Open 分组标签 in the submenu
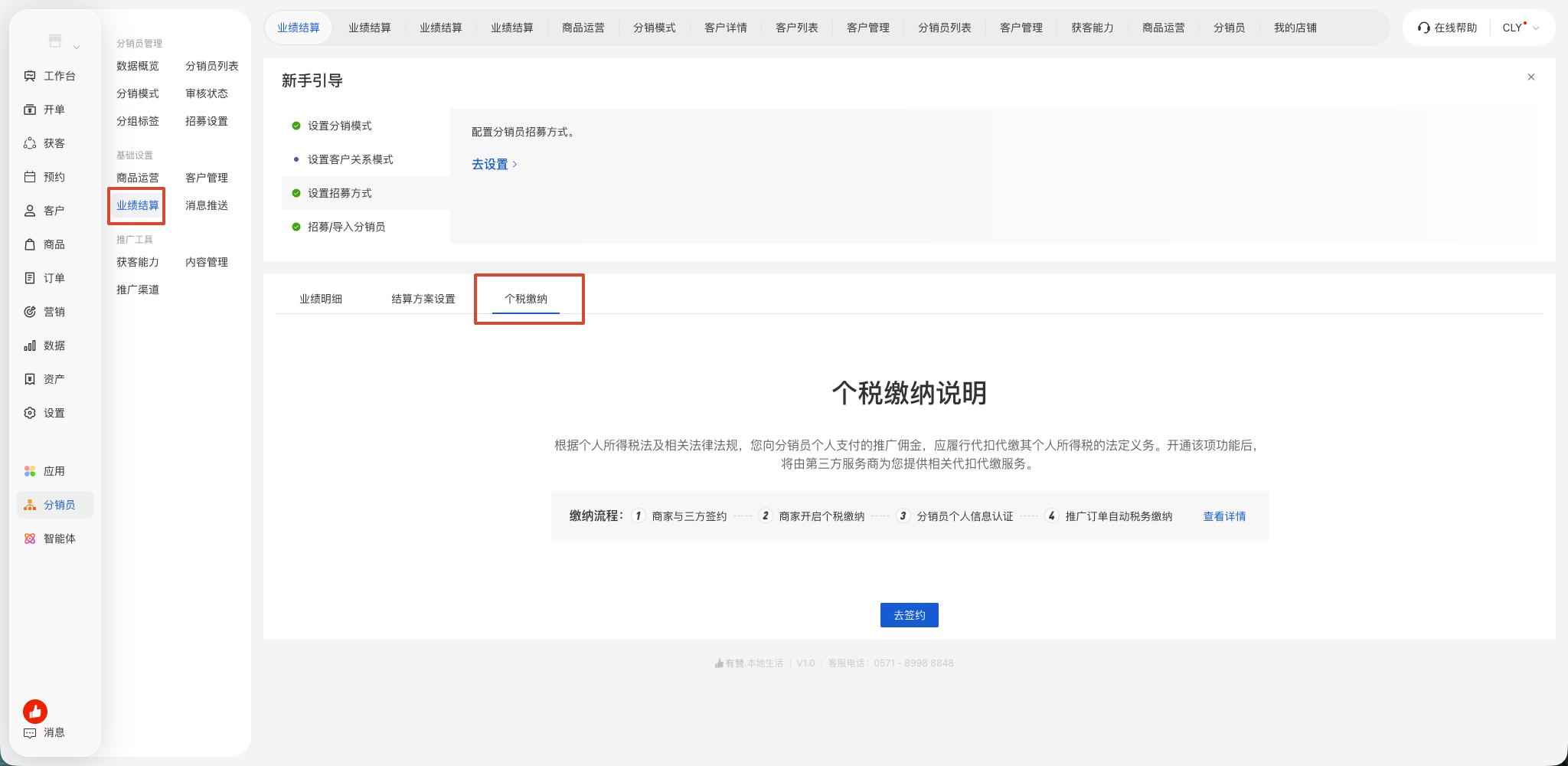1568x766 pixels. pyautogui.click(x=138, y=121)
